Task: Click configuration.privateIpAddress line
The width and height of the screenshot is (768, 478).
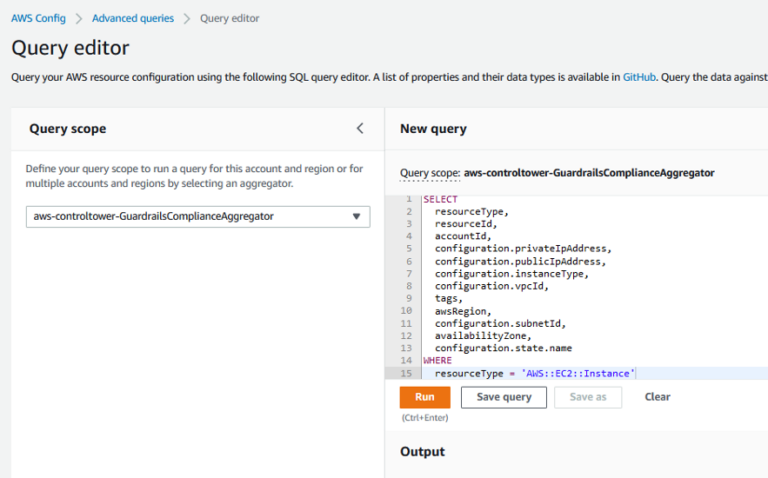Action: (523, 249)
